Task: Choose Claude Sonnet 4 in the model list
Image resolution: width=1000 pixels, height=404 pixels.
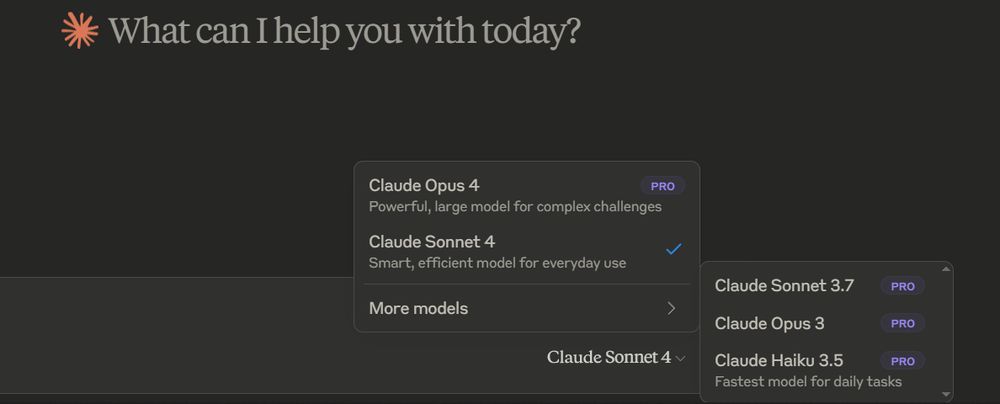Action: (432, 242)
